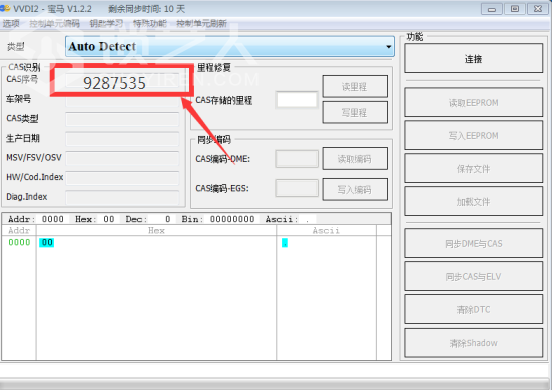Open the 选项 menu
The height and width of the screenshot is (390, 552).
11,24
